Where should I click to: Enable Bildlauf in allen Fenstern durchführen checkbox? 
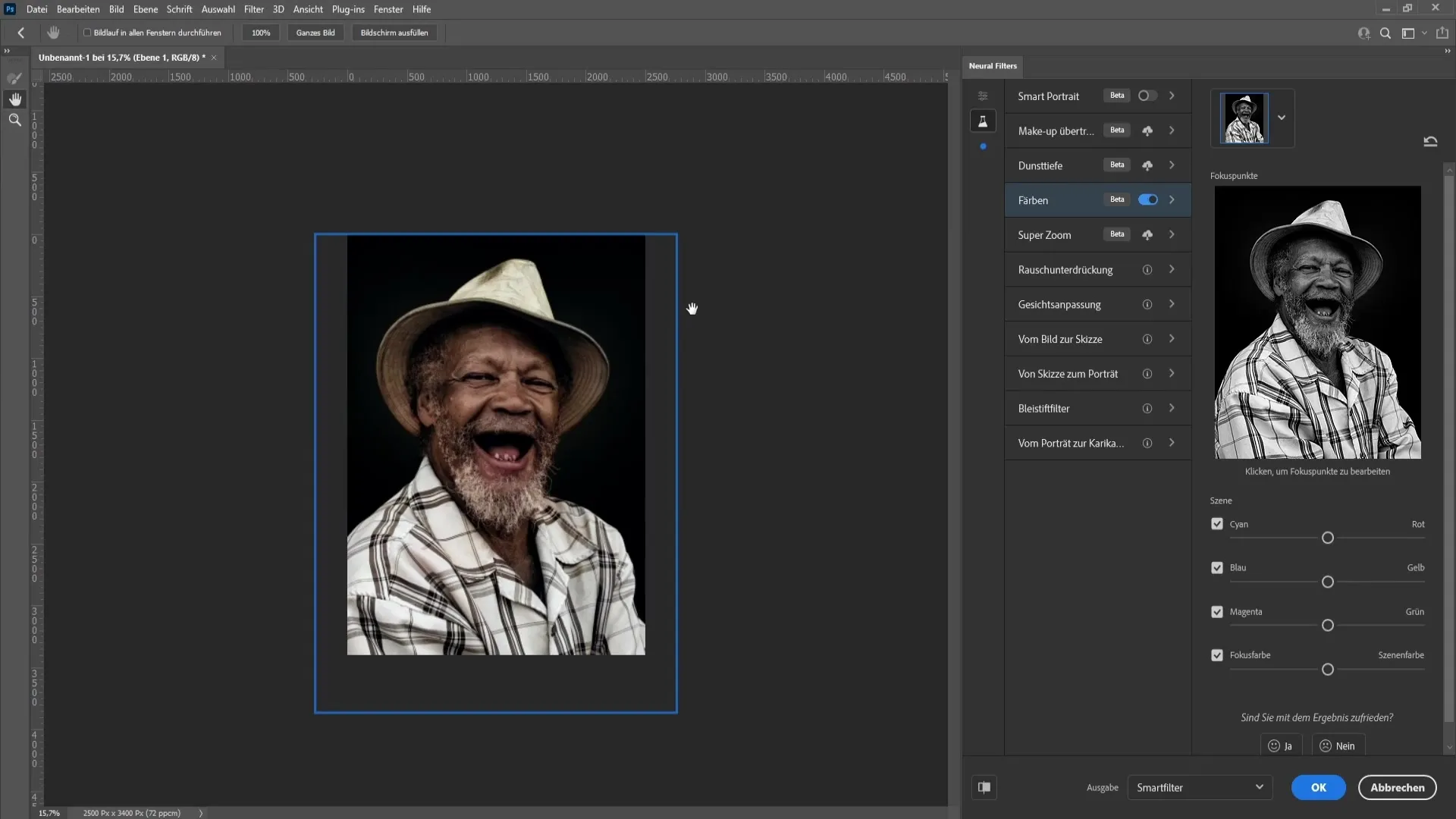coord(87,33)
